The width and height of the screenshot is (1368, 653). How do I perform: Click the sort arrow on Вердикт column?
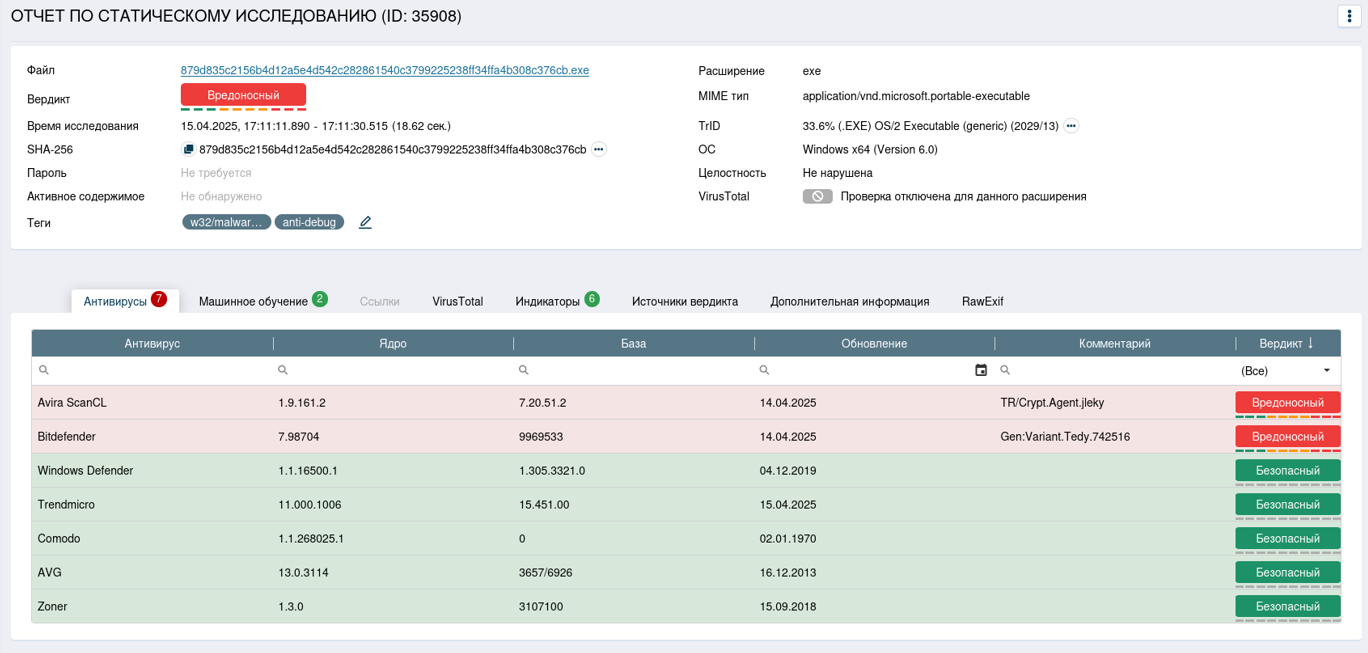point(1311,343)
